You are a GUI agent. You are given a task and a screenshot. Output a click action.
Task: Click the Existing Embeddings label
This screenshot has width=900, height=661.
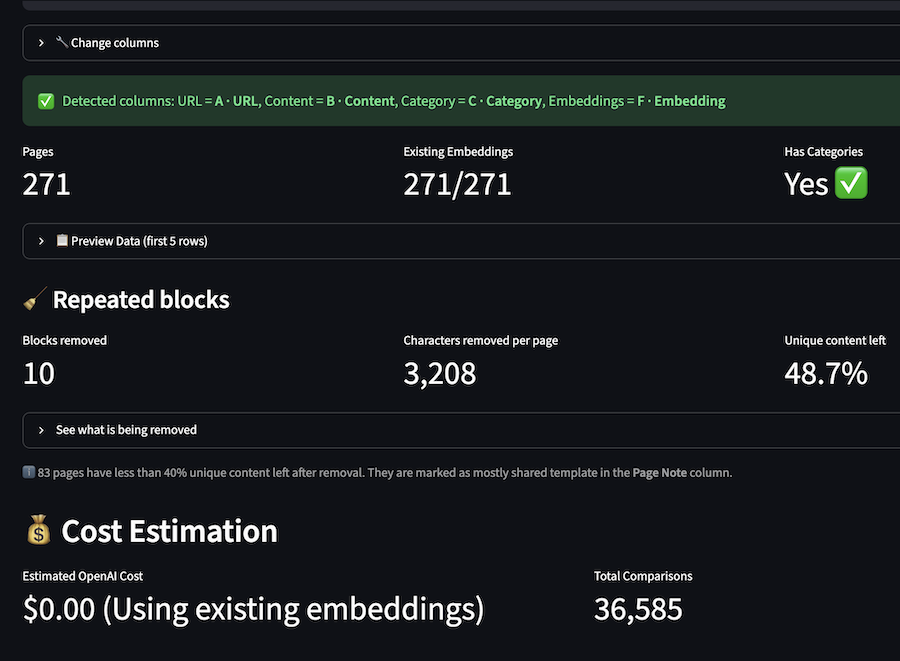[x=458, y=151]
